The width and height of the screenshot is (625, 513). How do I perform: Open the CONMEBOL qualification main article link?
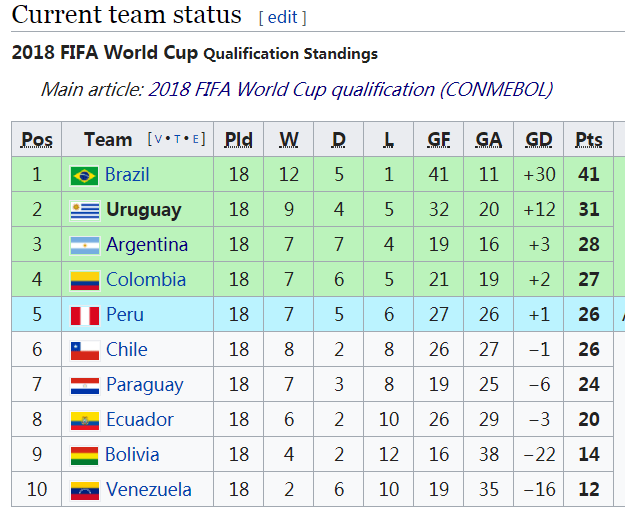coord(350,89)
